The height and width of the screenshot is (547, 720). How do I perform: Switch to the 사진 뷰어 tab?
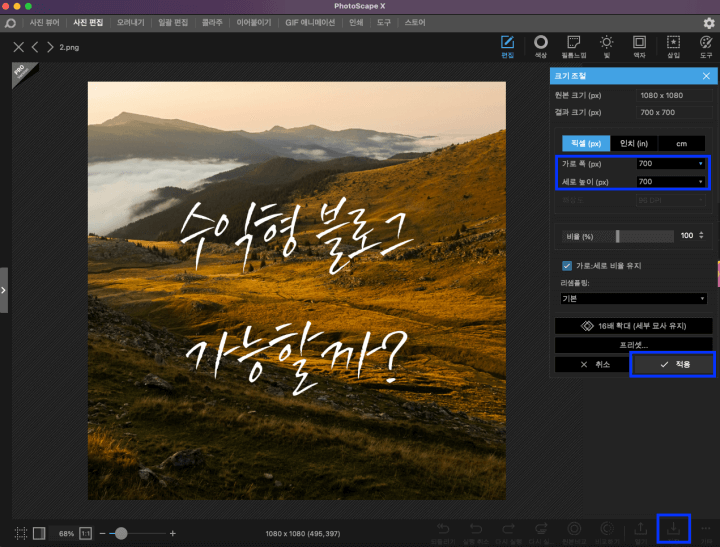[x=45, y=23]
